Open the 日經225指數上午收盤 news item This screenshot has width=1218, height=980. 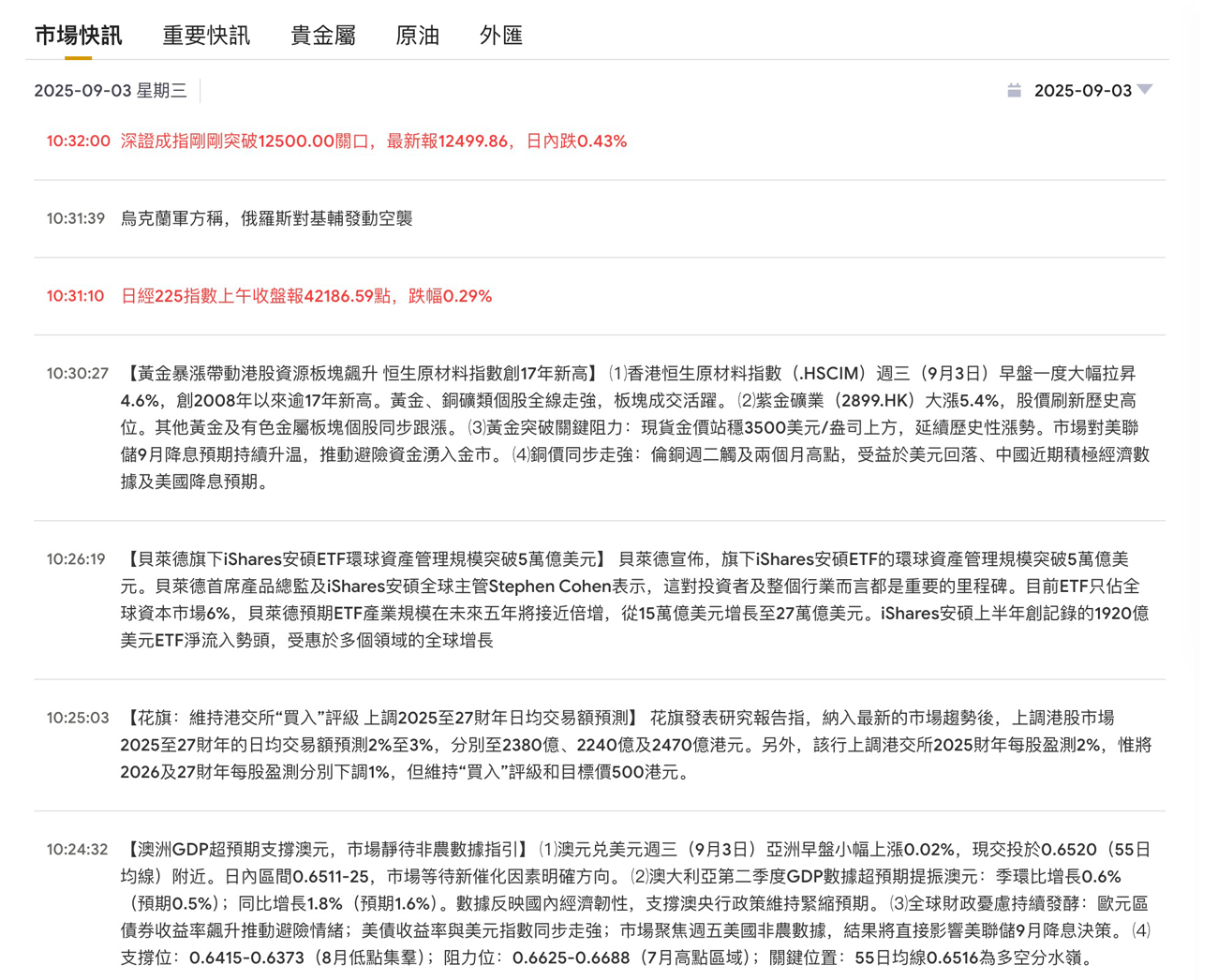[306, 296]
